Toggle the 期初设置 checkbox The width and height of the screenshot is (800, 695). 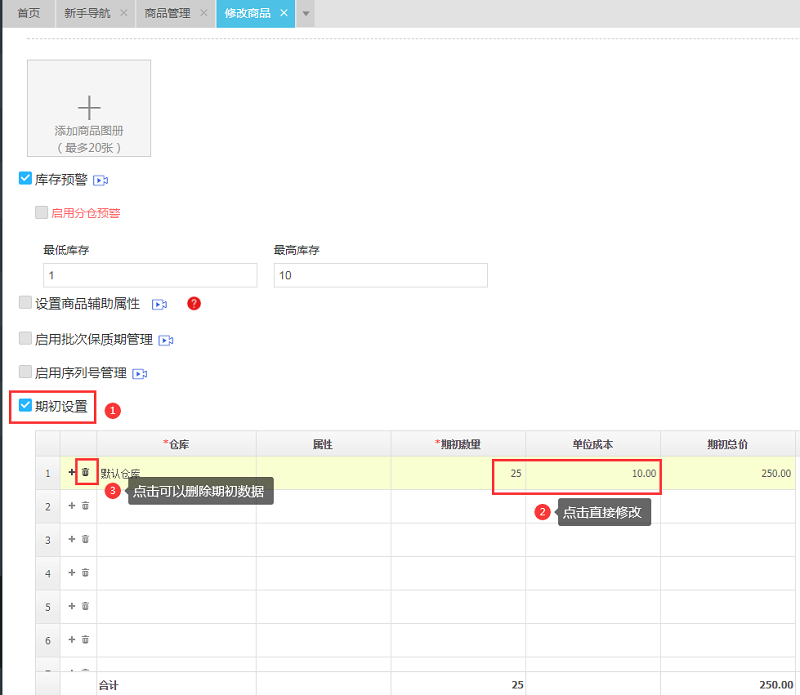click(x=26, y=406)
